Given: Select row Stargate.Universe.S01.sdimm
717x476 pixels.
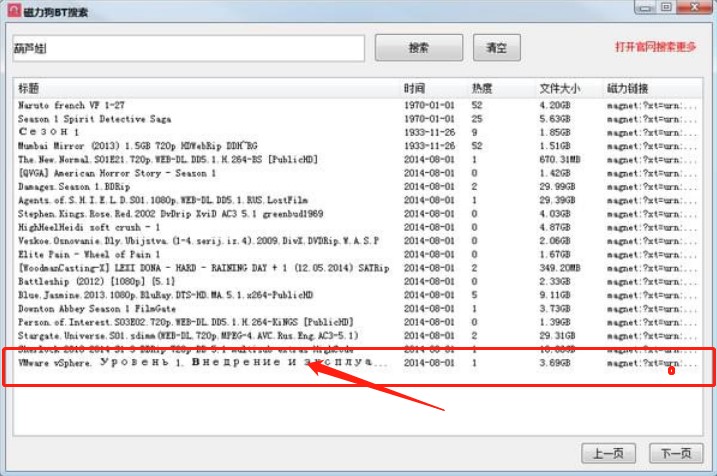Looking at the screenshot, I should point(358,336).
